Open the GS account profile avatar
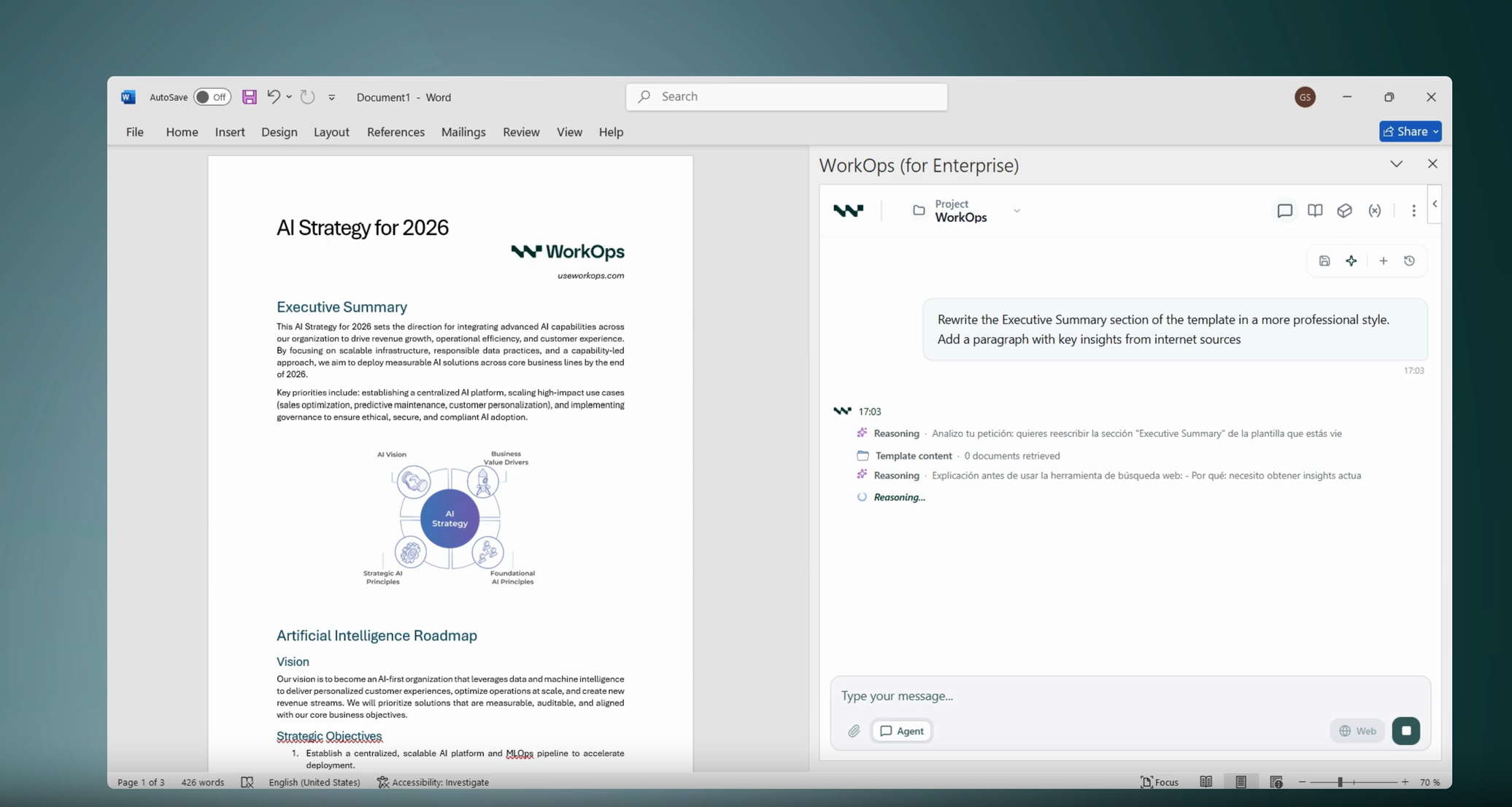The width and height of the screenshot is (1512, 807). (1305, 97)
